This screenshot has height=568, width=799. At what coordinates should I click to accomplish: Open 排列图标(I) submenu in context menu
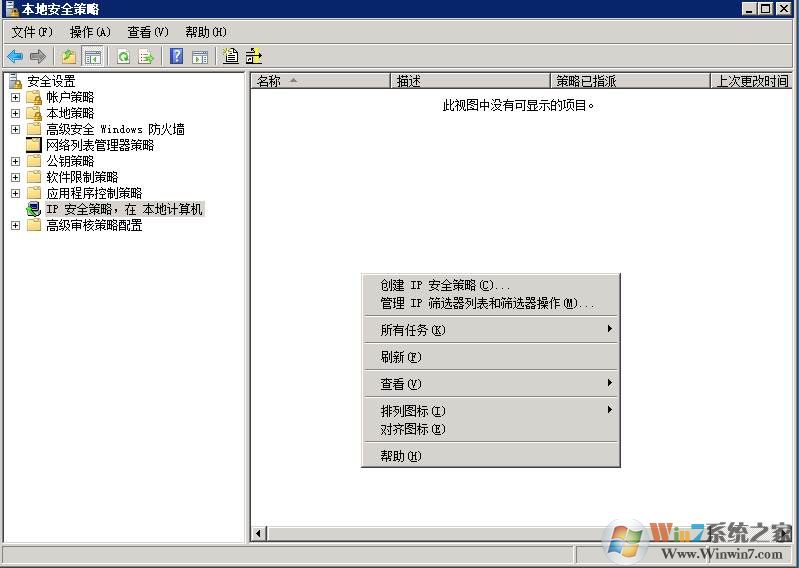click(491, 411)
